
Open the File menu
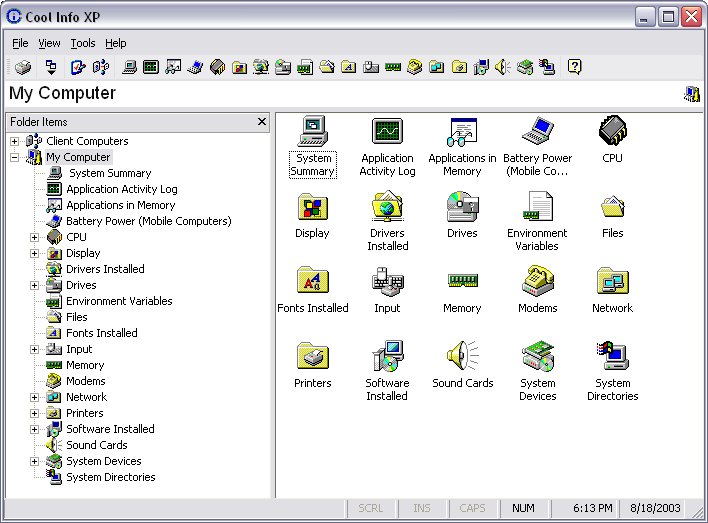(x=20, y=43)
